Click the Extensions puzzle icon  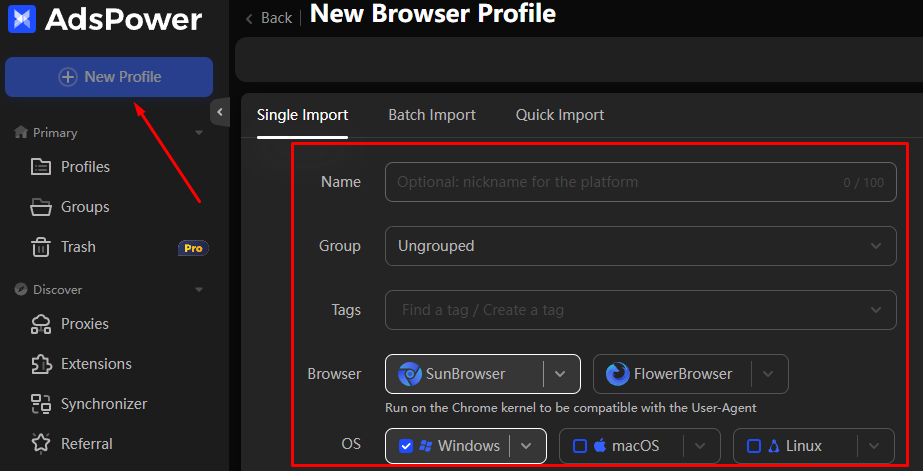[41, 364]
